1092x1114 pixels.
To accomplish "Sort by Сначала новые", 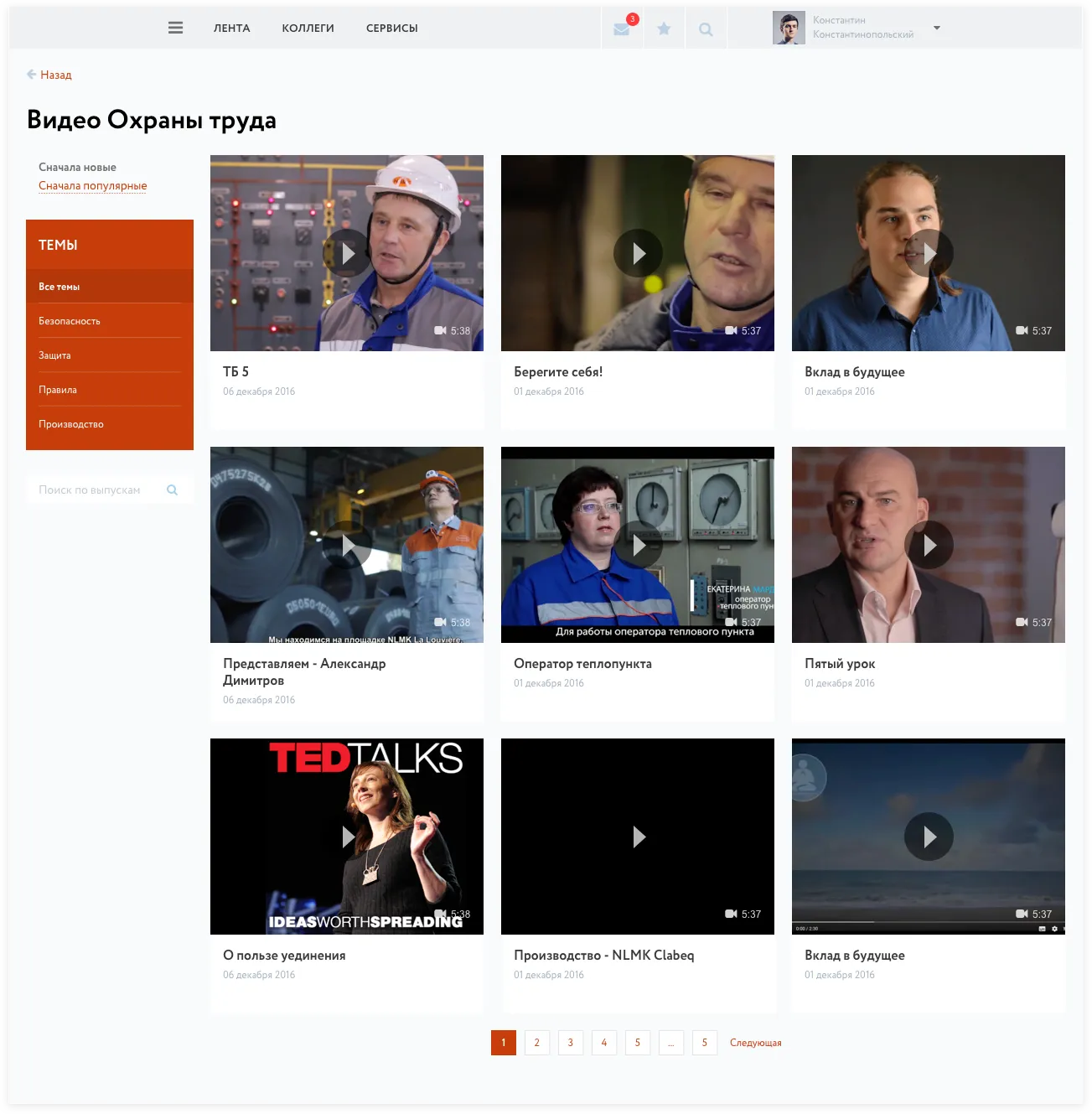I will (x=77, y=167).
